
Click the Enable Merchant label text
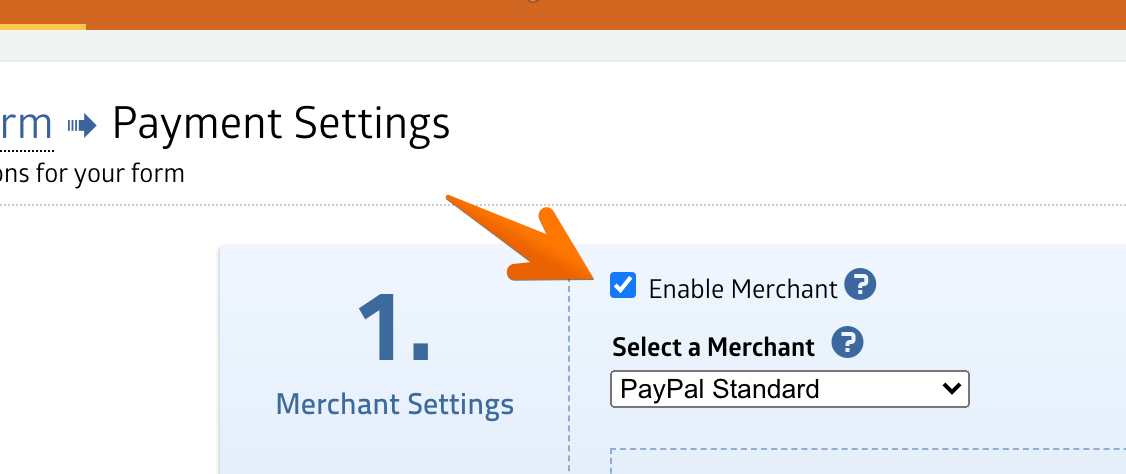point(742,289)
